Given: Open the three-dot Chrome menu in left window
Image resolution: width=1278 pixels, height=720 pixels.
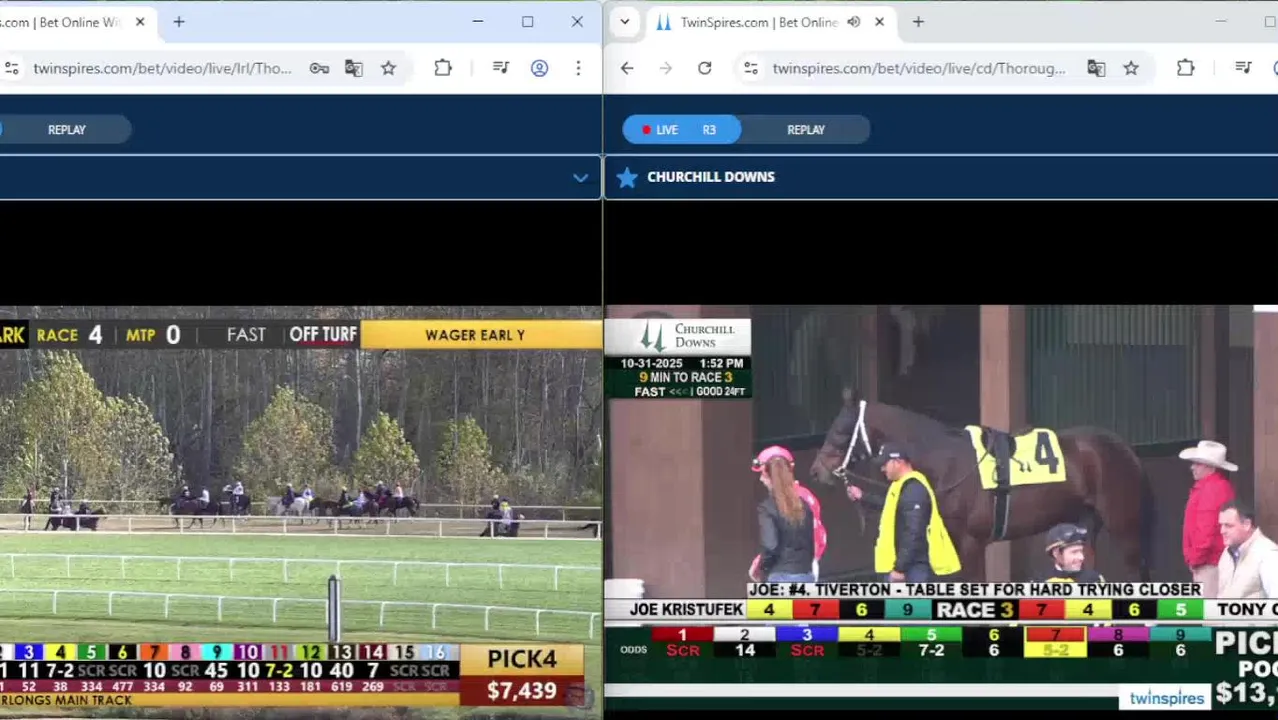Looking at the screenshot, I should (578, 68).
